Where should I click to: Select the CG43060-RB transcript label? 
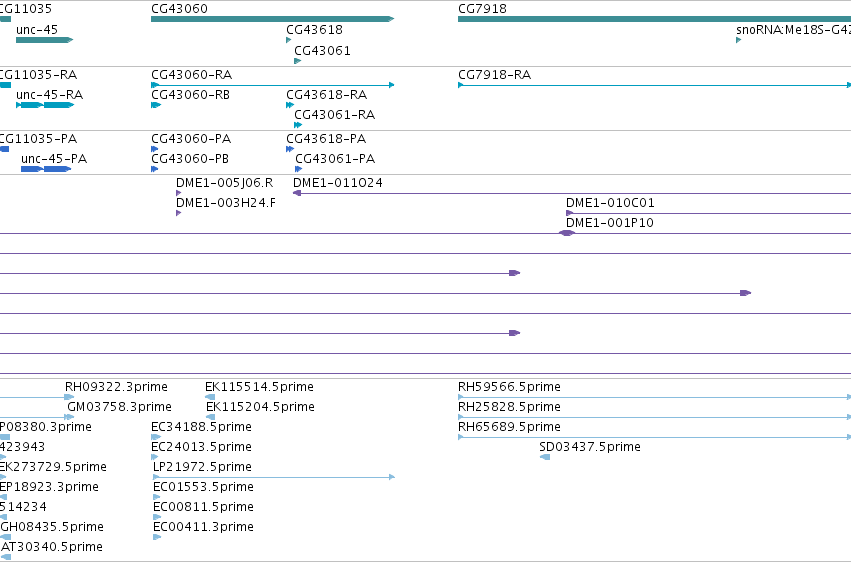pos(190,95)
